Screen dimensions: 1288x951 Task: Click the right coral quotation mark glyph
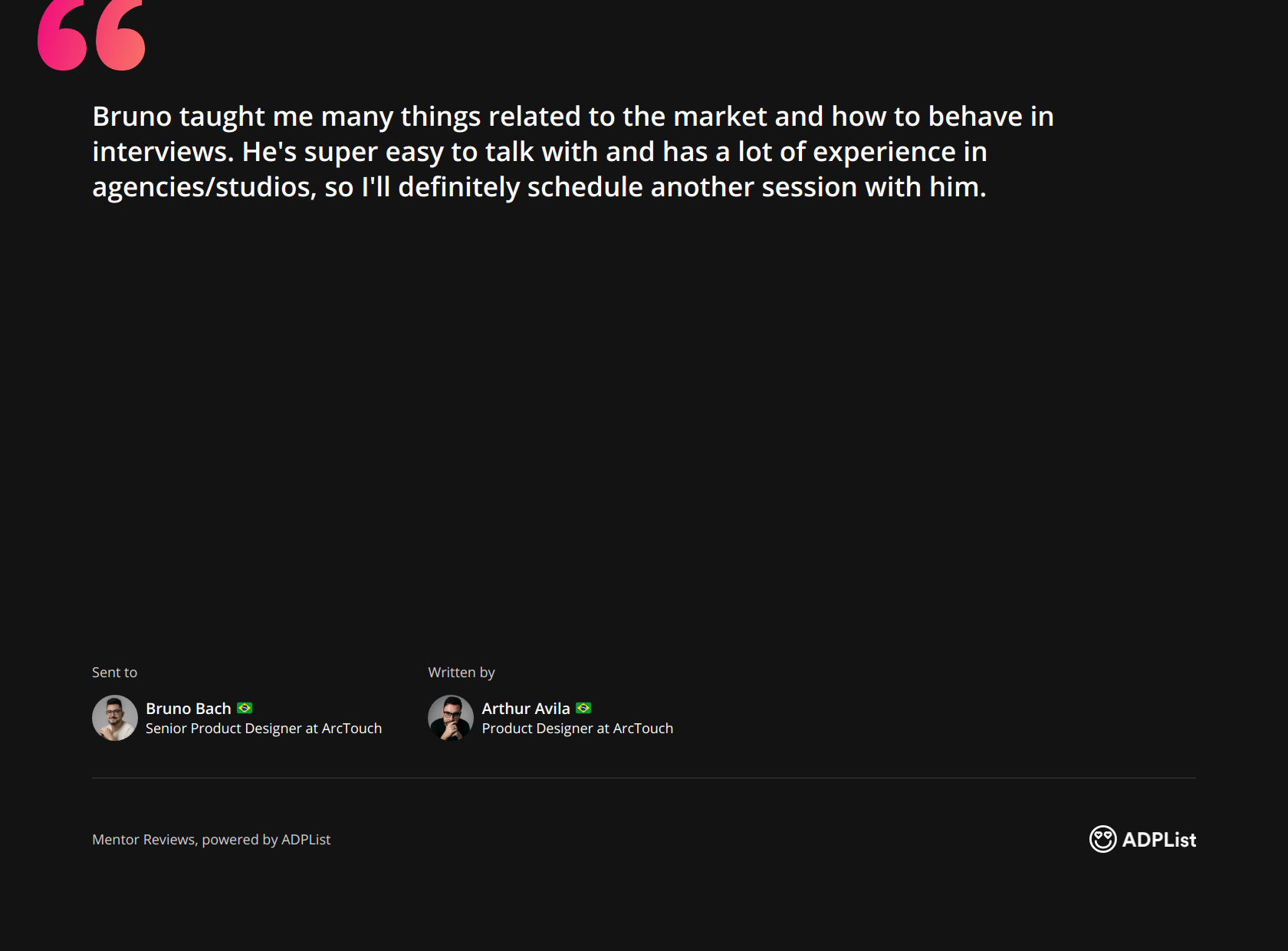pyautogui.click(x=120, y=37)
